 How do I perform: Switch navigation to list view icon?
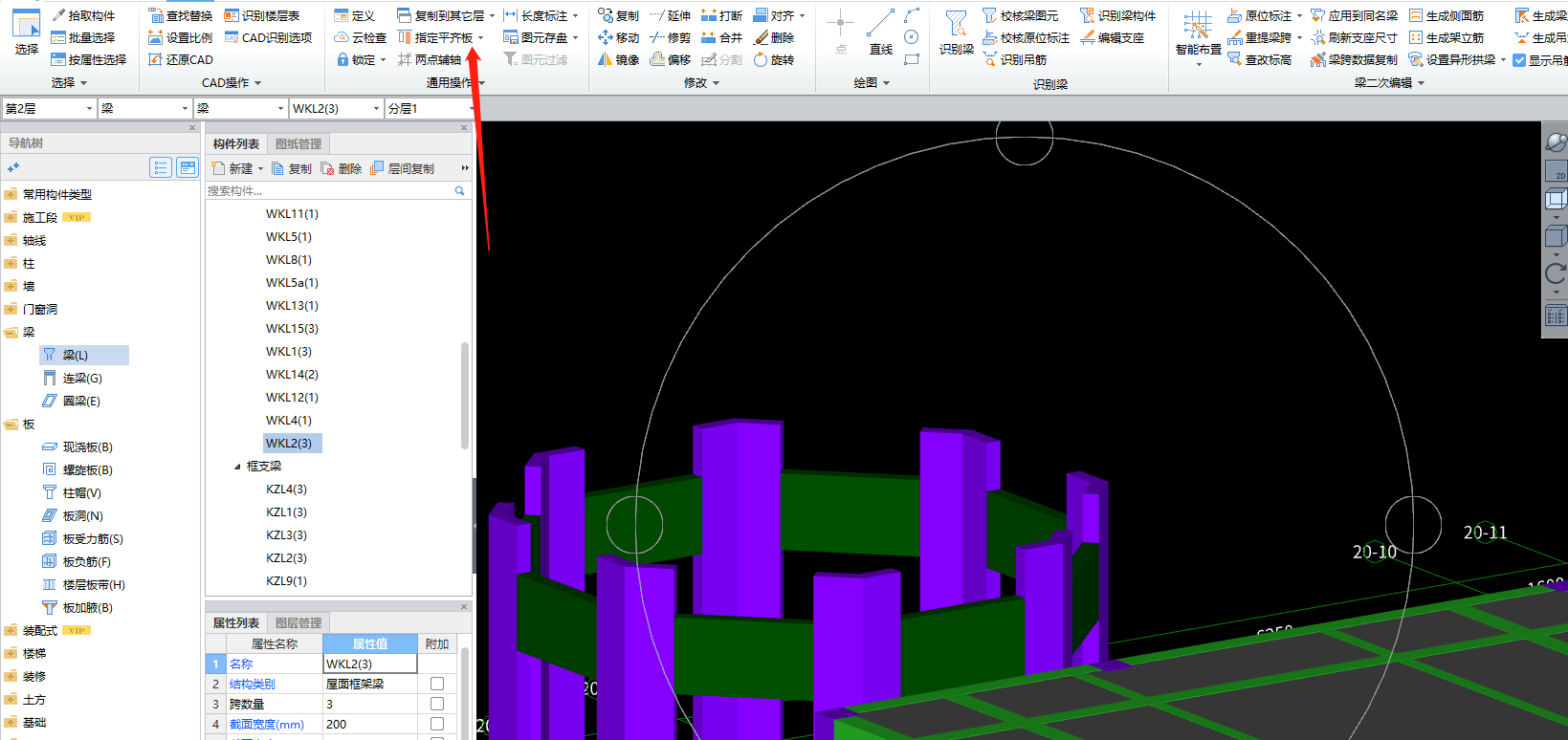[161, 168]
